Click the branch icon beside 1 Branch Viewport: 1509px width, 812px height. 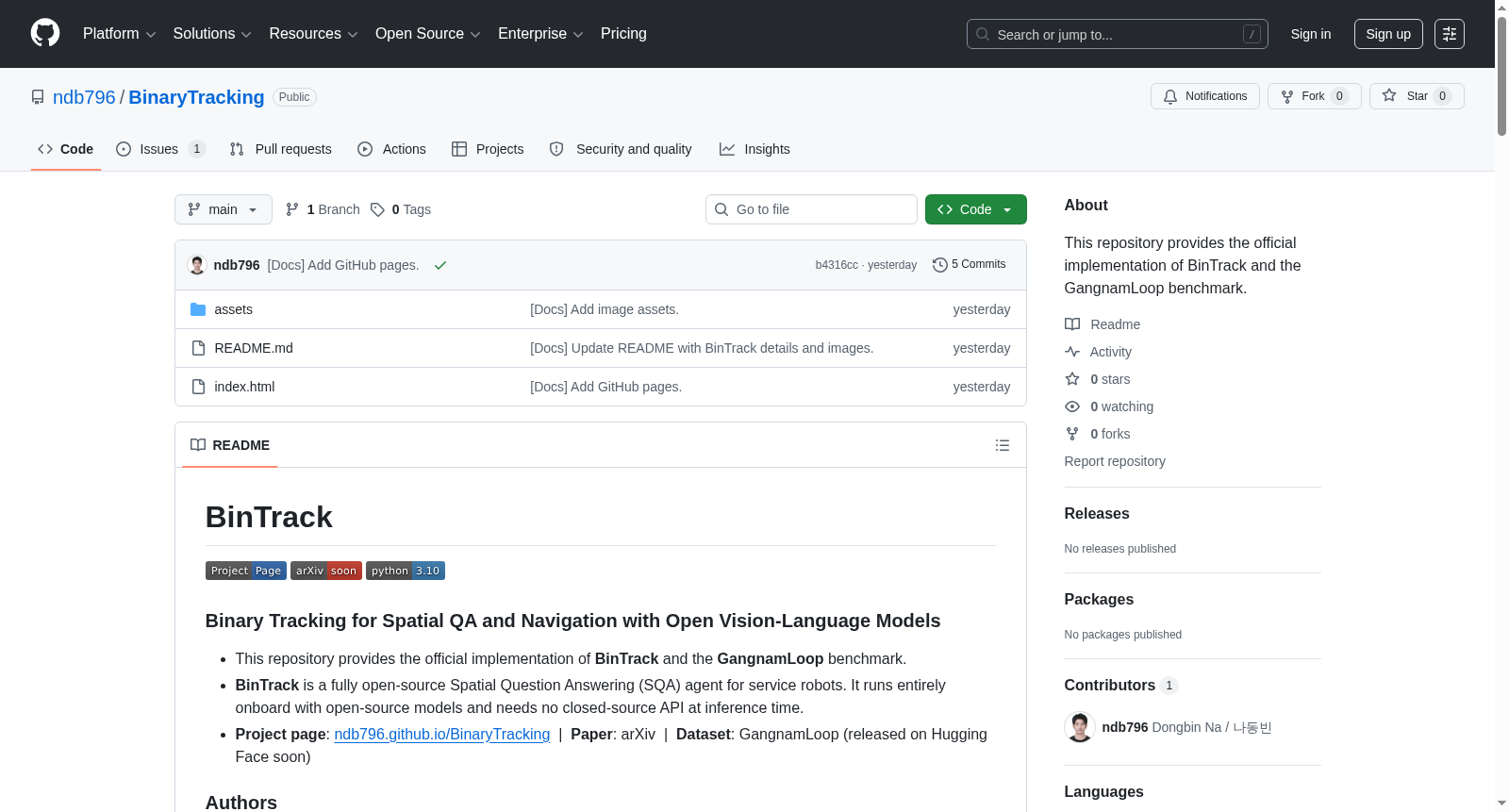pos(292,209)
